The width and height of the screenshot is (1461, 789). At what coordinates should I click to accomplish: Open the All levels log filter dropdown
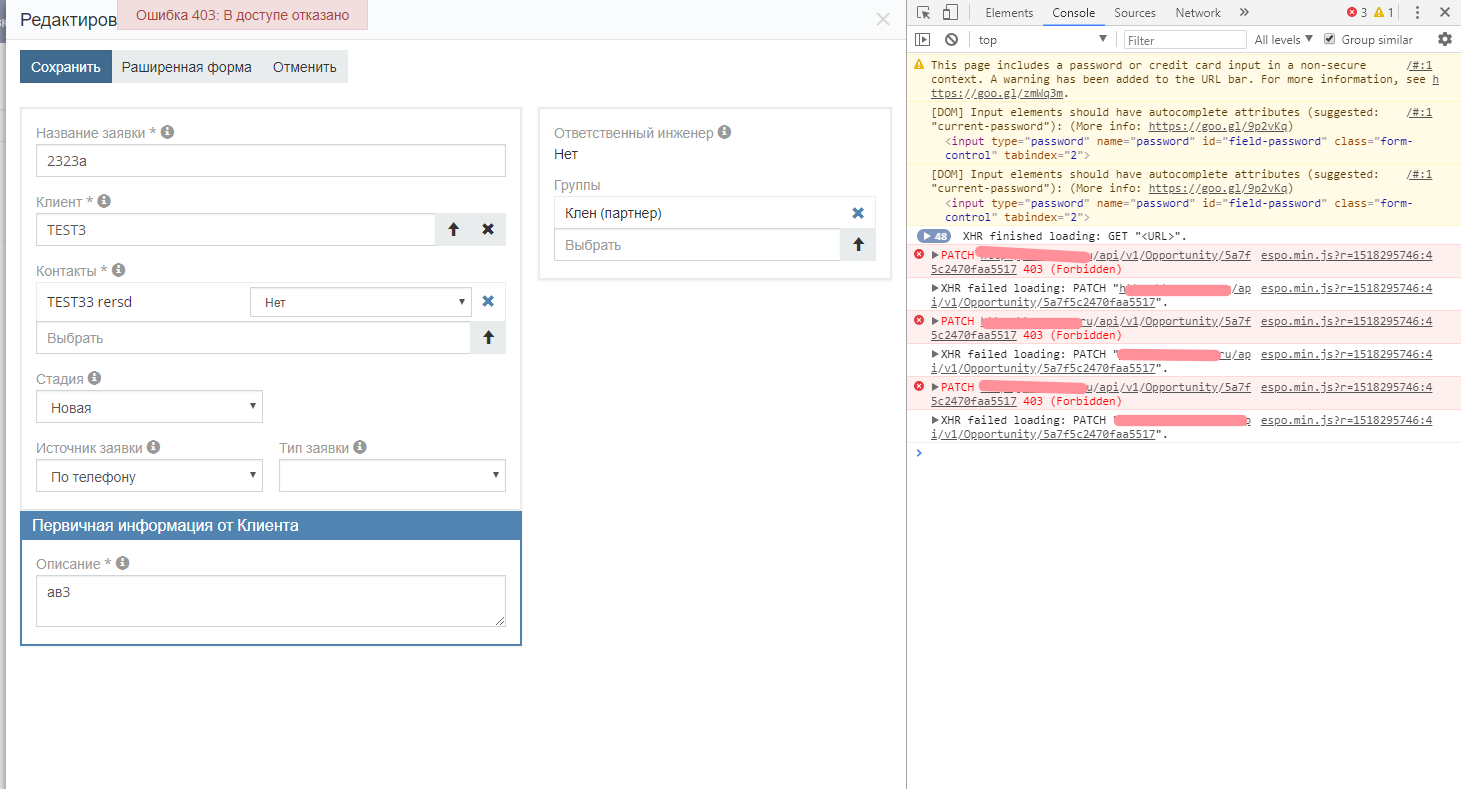pos(1283,40)
